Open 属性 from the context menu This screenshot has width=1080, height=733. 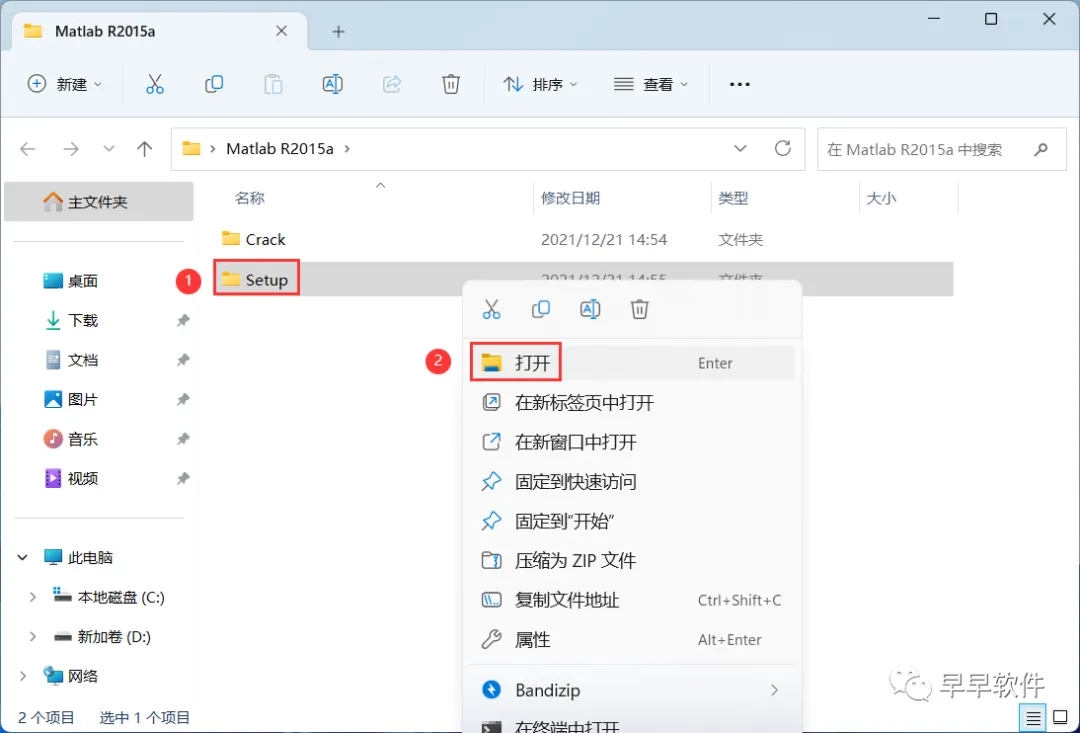pos(632,639)
